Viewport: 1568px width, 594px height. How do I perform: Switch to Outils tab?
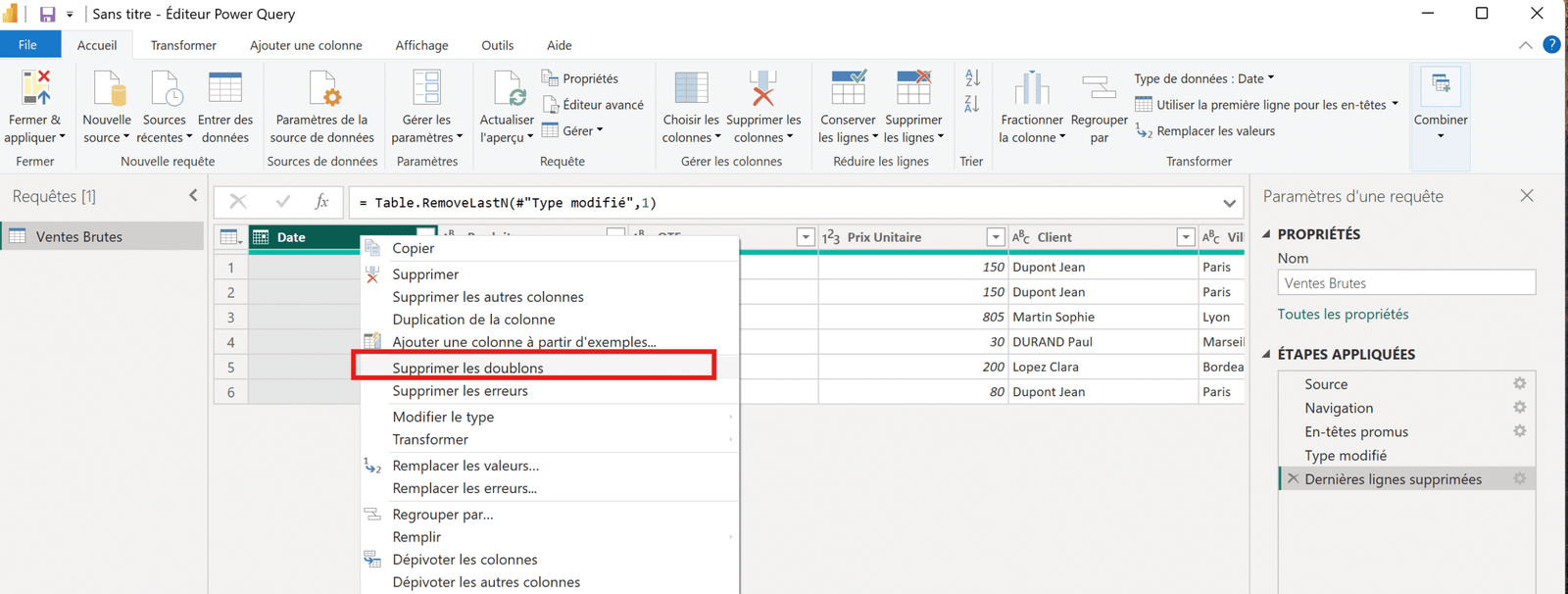coord(497,45)
